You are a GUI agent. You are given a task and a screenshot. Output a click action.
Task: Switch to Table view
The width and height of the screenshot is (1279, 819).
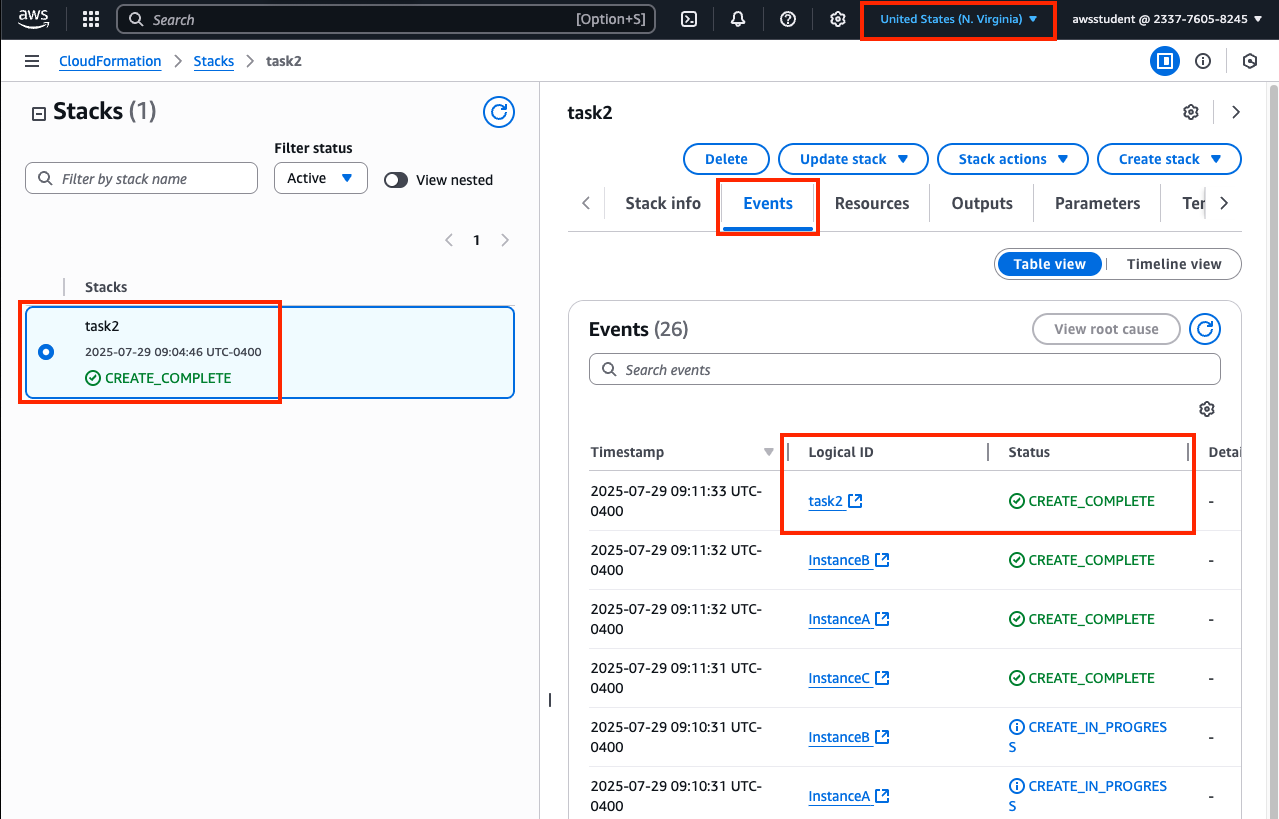pyautogui.click(x=1049, y=264)
